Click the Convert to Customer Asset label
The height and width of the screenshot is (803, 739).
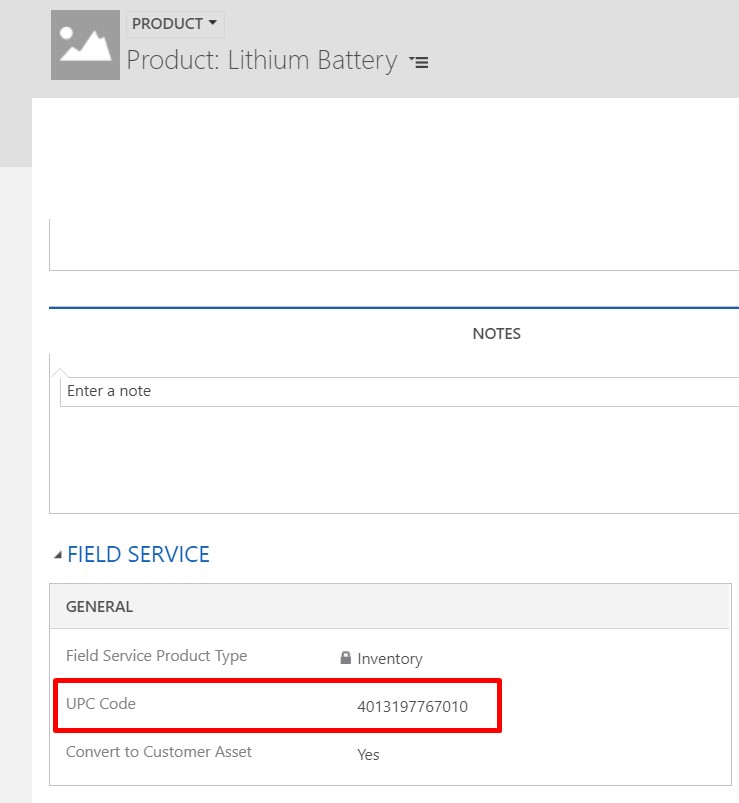click(x=159, y=752)
